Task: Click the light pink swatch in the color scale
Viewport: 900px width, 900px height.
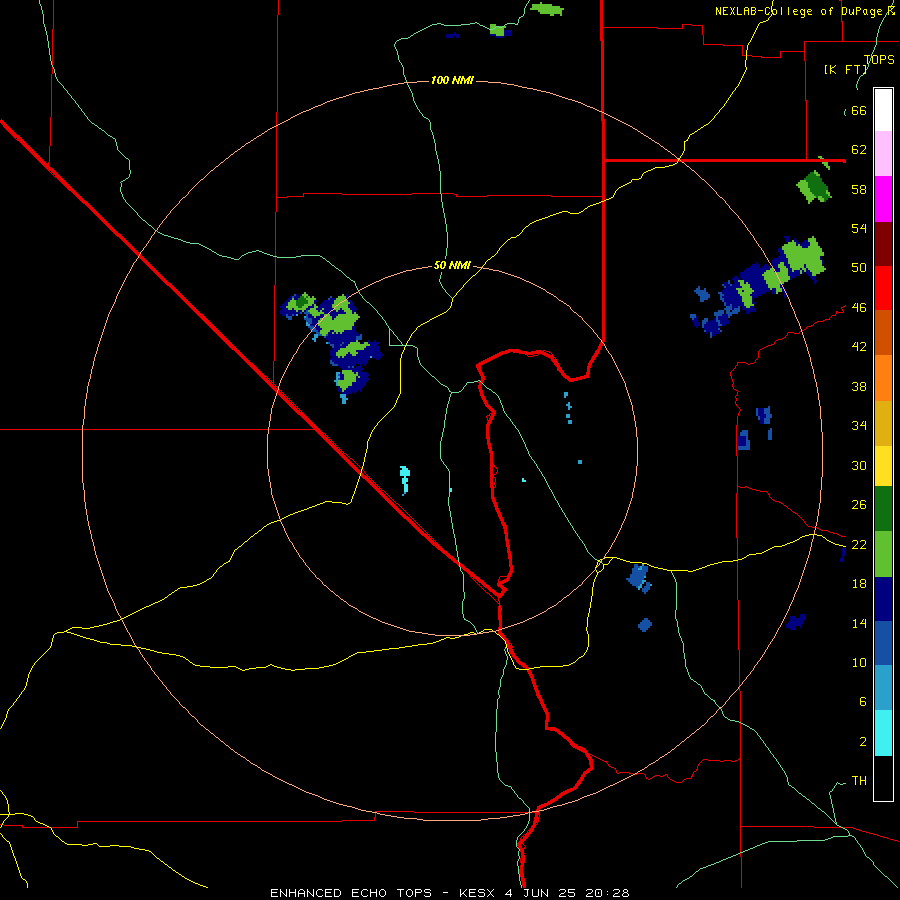Action: click(x=883, y=154)
